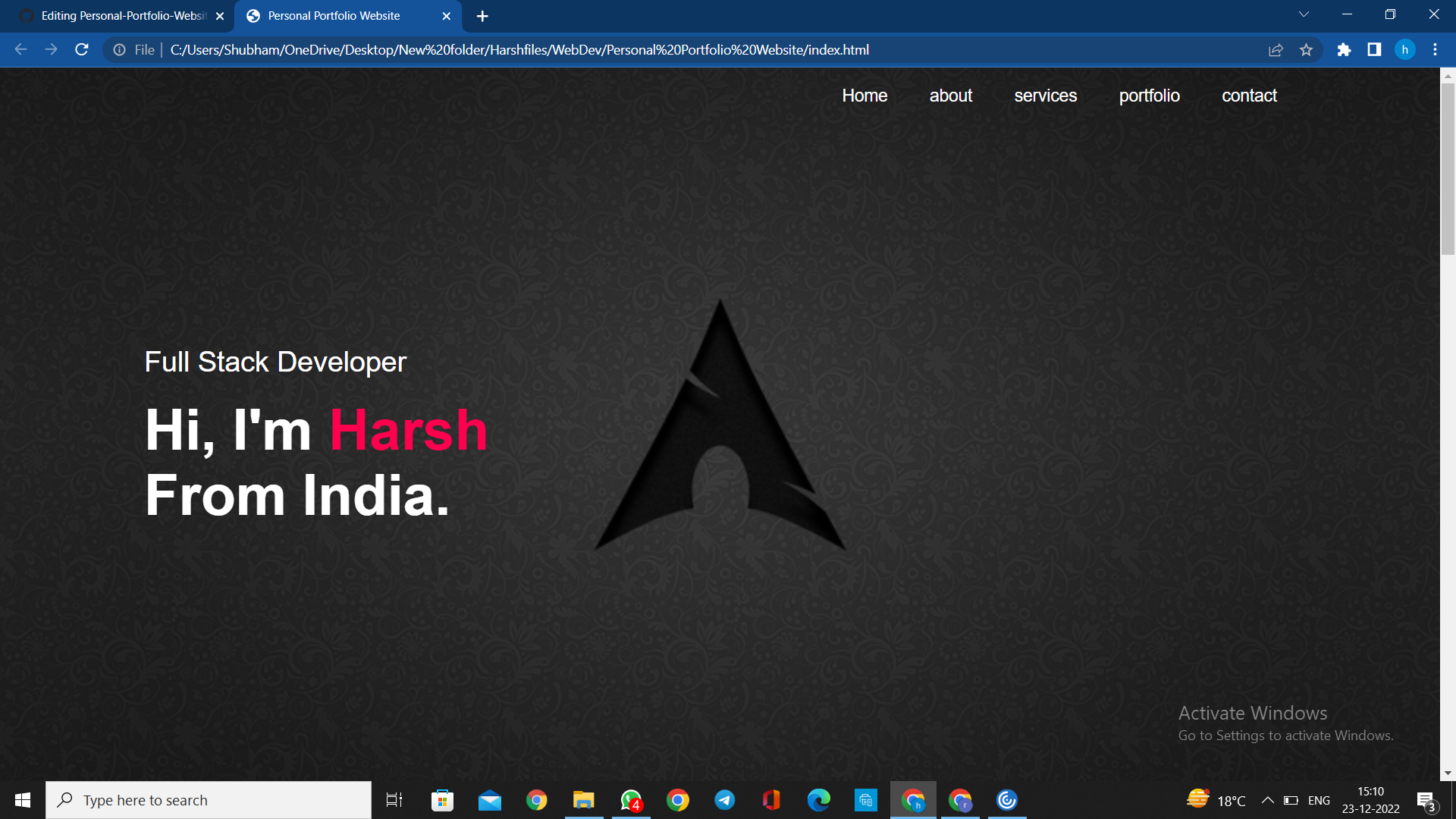Reload the current page
Viewport: 1456px width, 819px height.
[81, 49]
